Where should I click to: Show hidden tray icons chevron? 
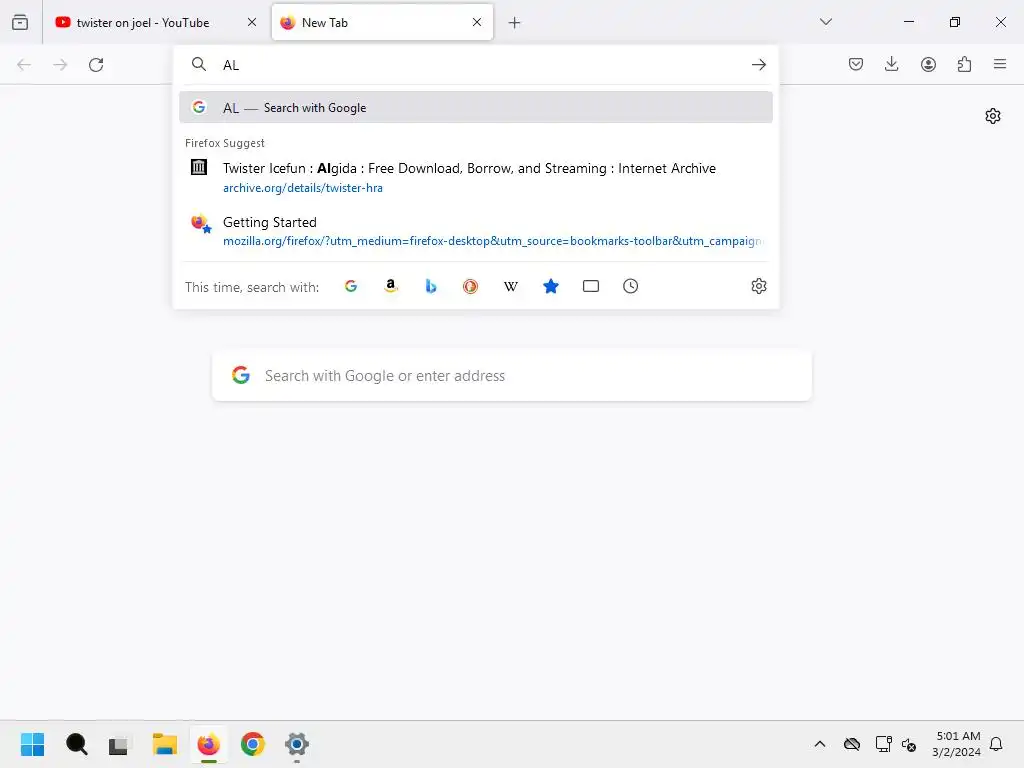[820, 744]
